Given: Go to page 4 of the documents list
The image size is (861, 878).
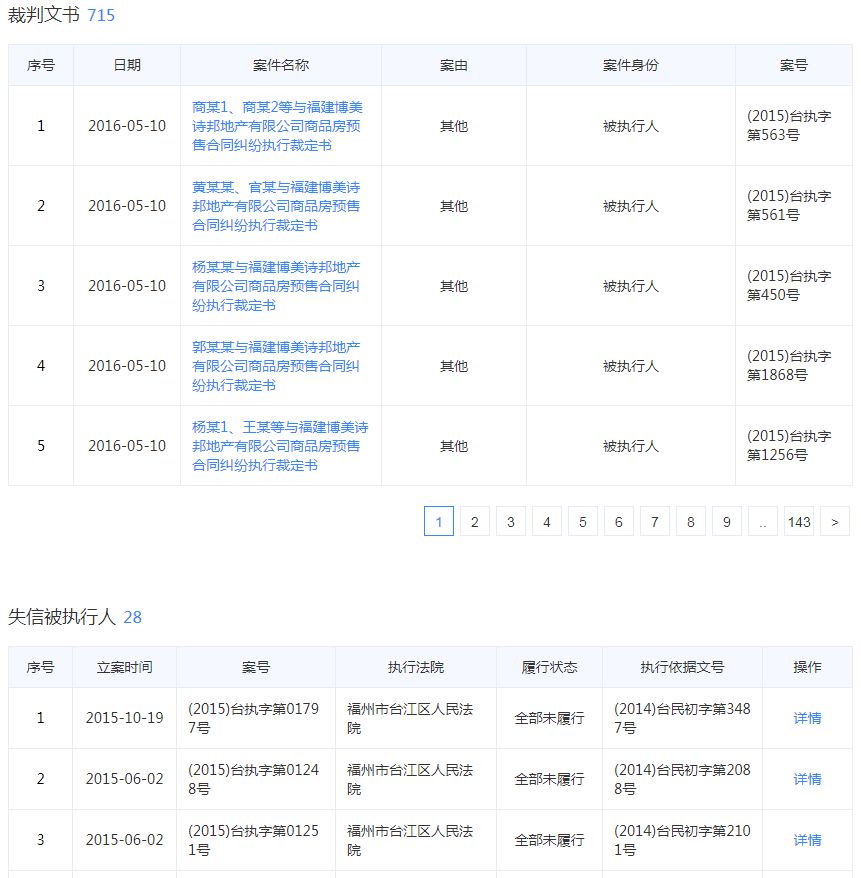Looking at the screenshot, I should click(547, 521).
